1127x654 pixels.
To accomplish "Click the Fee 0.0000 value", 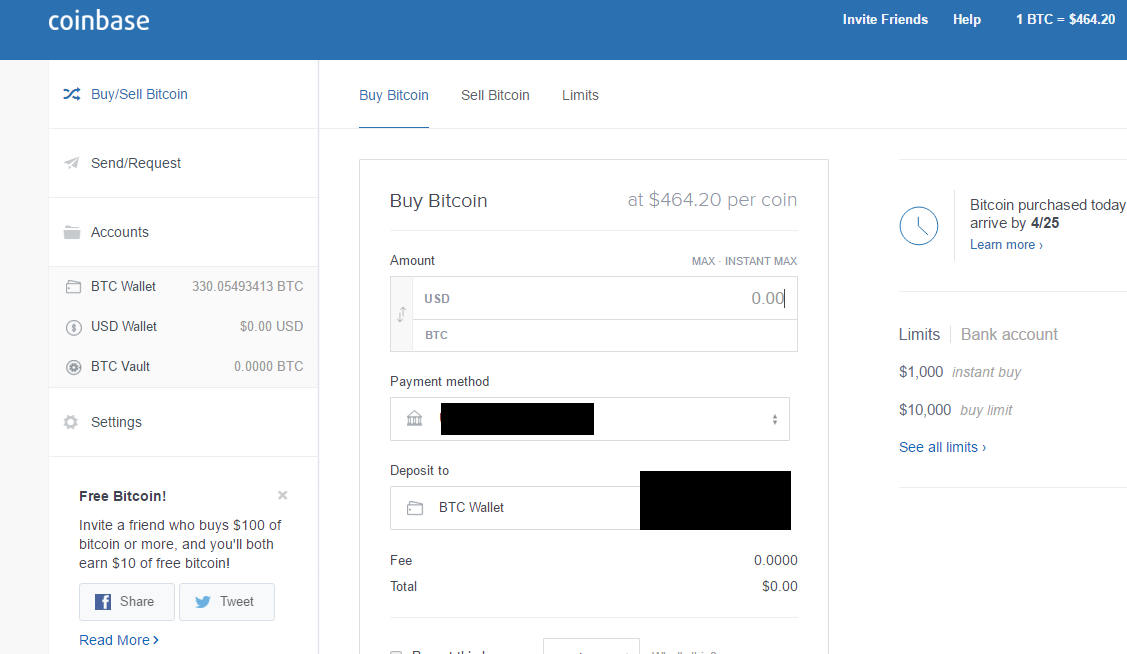I will point(776,561).
